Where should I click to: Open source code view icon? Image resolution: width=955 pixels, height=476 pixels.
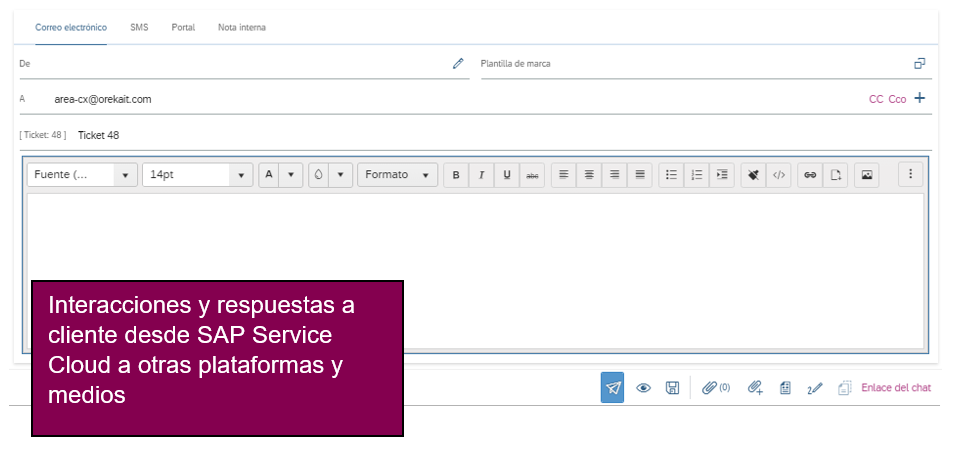[778, 175]
